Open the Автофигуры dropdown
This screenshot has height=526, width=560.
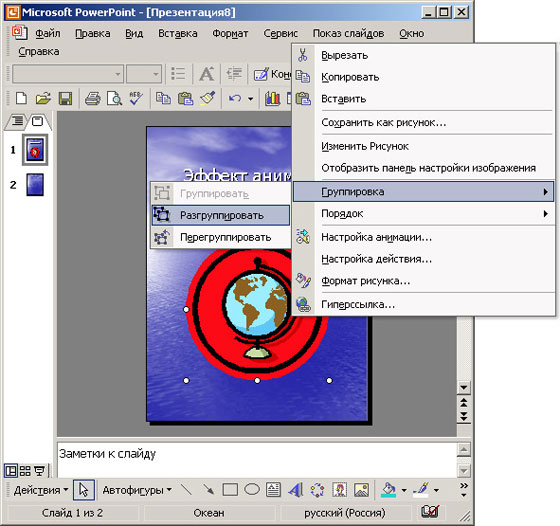[137, 490]
